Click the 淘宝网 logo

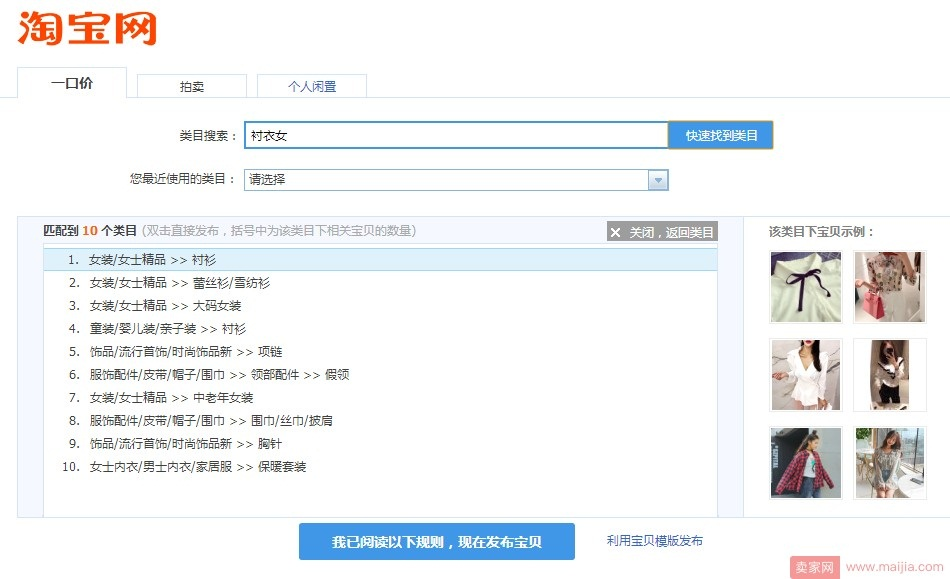tap(87, 28)
